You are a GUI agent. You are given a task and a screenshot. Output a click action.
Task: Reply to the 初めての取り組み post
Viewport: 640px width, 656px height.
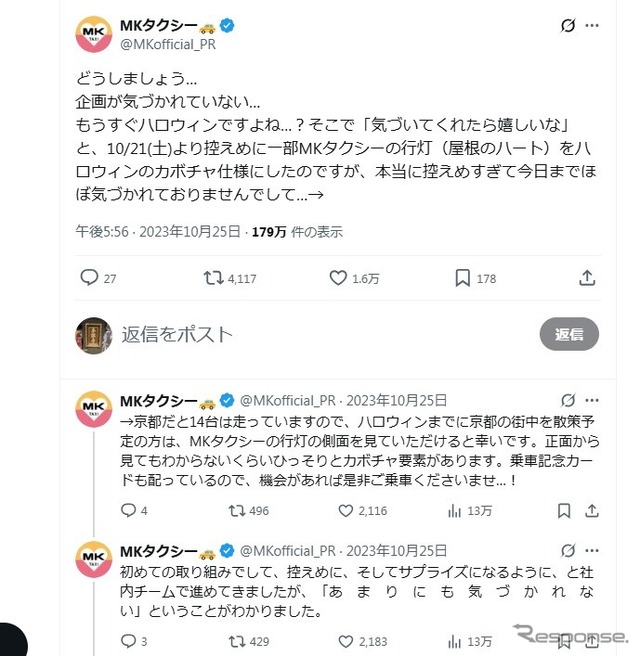pos(127,641)
